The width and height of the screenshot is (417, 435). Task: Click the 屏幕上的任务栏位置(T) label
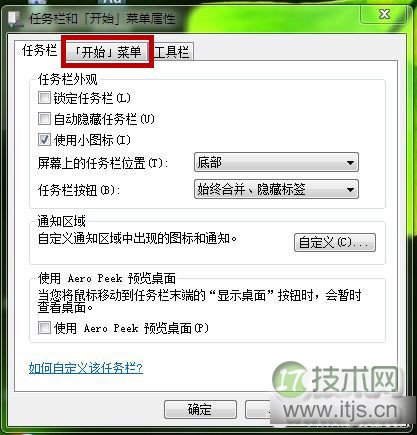click(103, 163)
